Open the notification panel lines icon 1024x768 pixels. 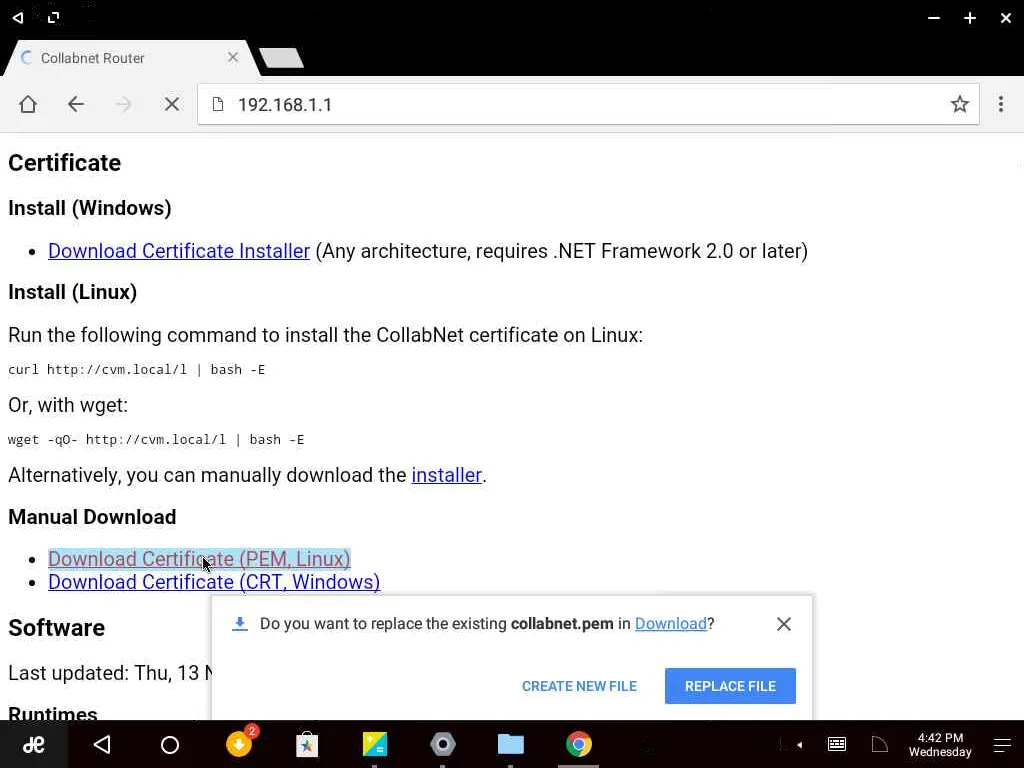click(x=1002, y=744)
